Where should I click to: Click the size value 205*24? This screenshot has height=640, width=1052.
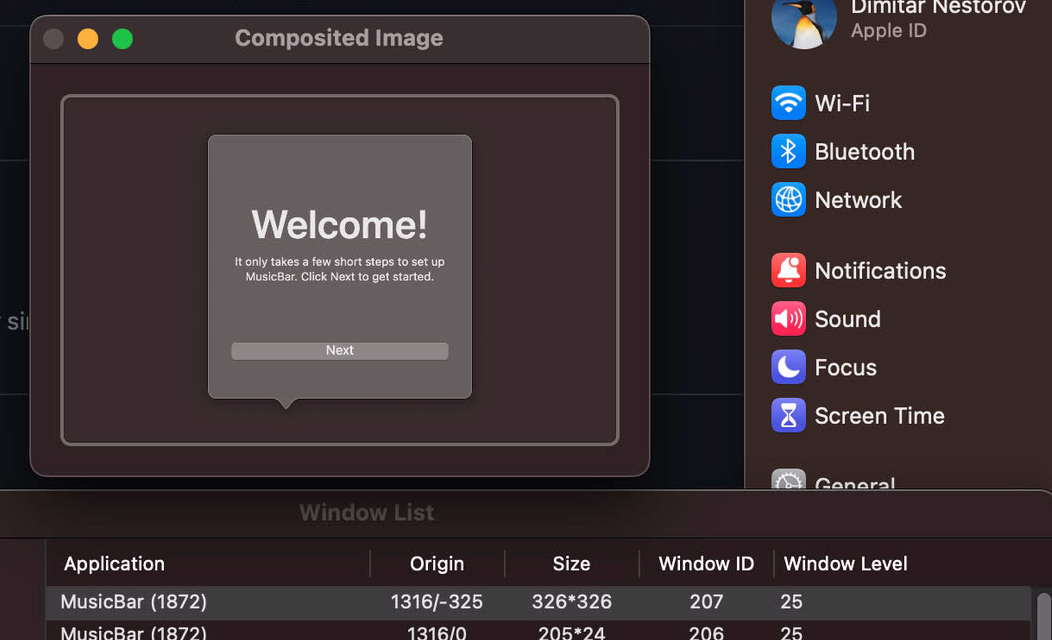[x=572, y=632]
